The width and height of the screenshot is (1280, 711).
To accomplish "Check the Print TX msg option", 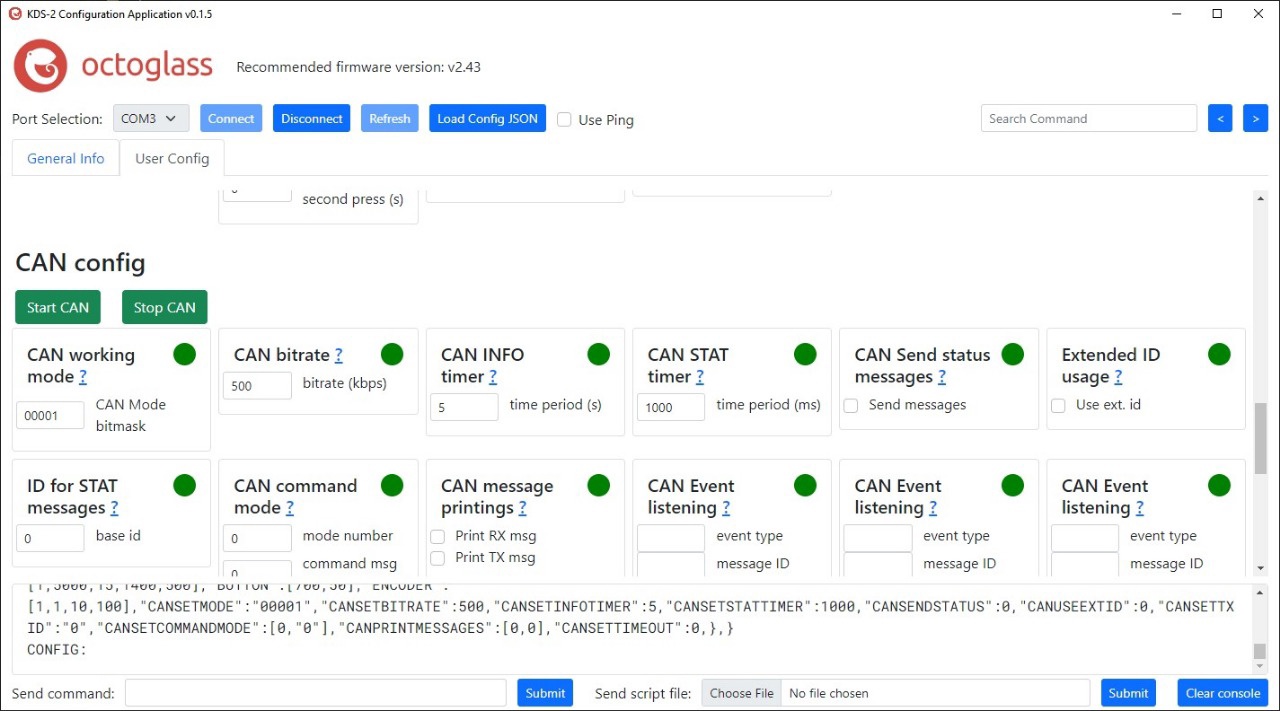I will click(x=437, y=558).
